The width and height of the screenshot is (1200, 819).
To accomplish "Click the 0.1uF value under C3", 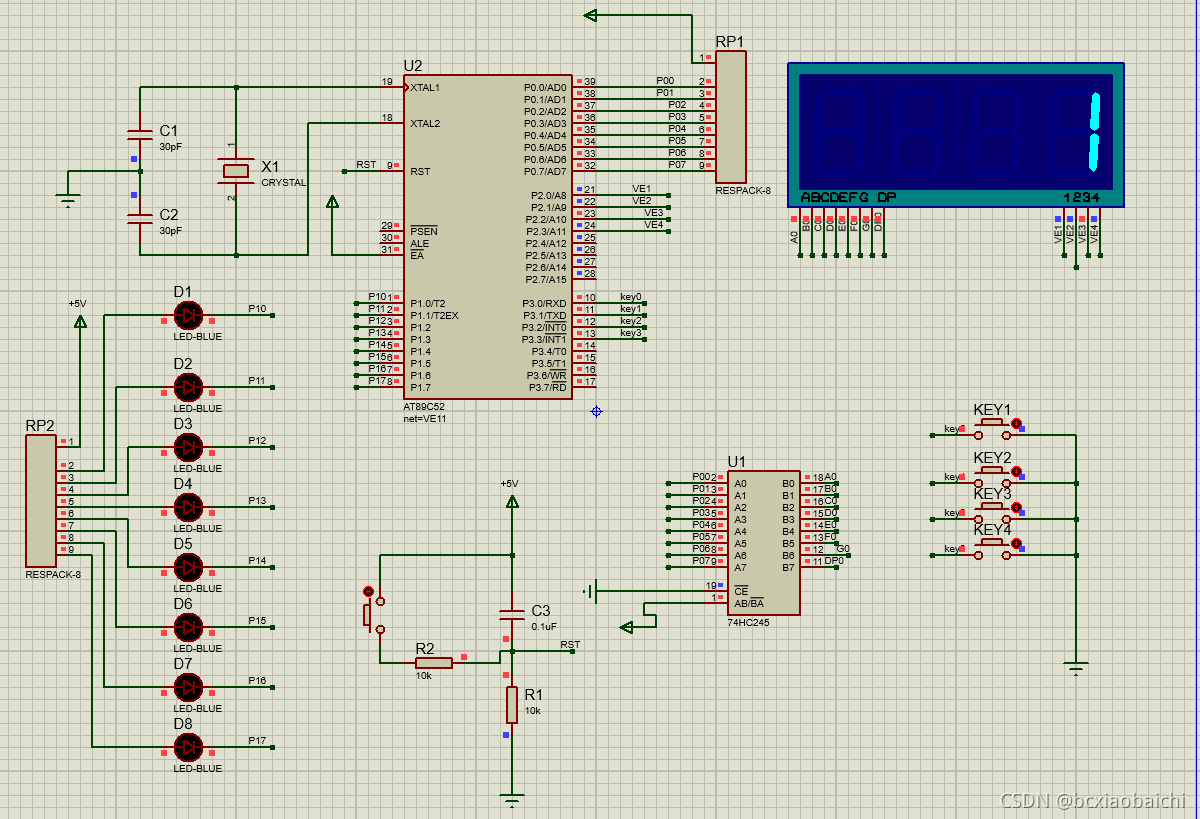I will (x=544, y=627).
